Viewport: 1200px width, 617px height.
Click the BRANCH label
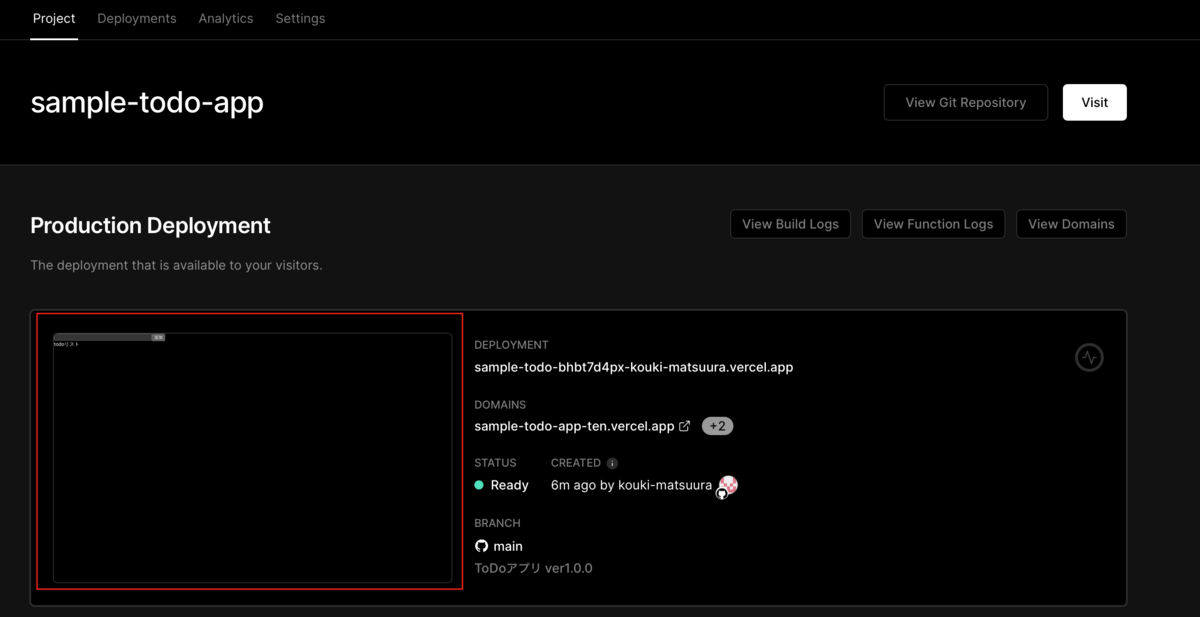coord(497,523)
